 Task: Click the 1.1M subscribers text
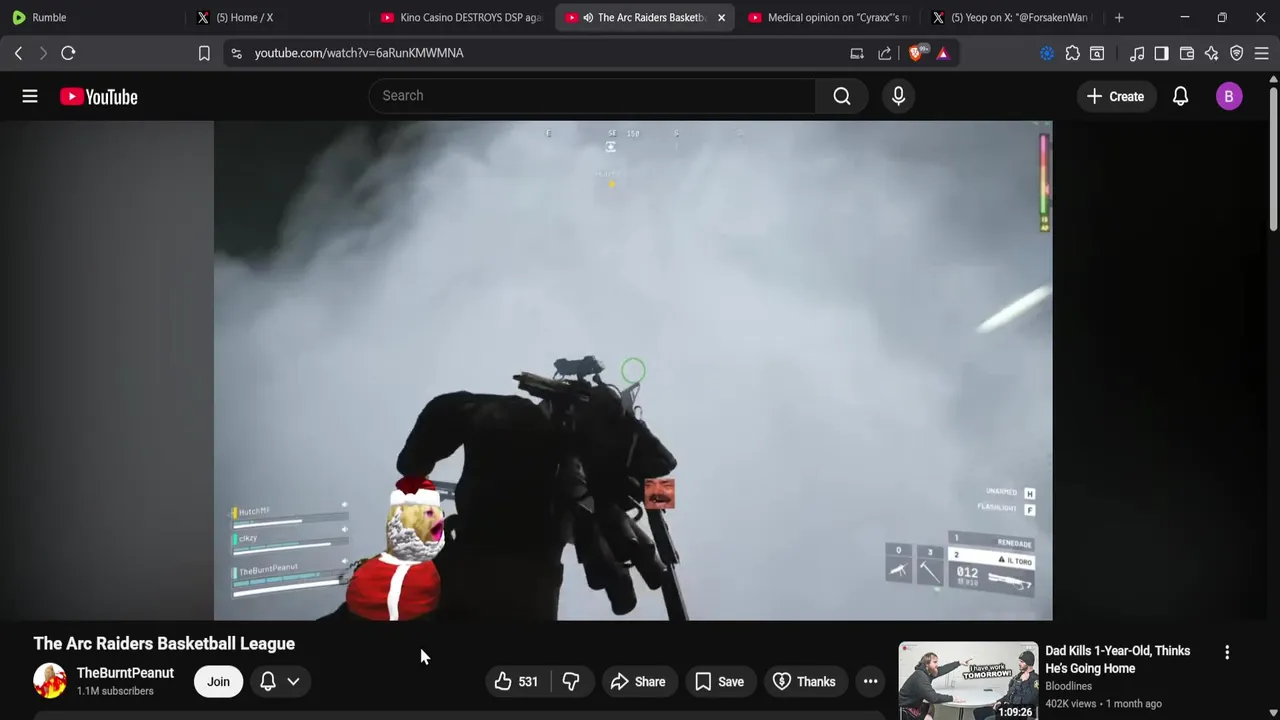point(115,691)
